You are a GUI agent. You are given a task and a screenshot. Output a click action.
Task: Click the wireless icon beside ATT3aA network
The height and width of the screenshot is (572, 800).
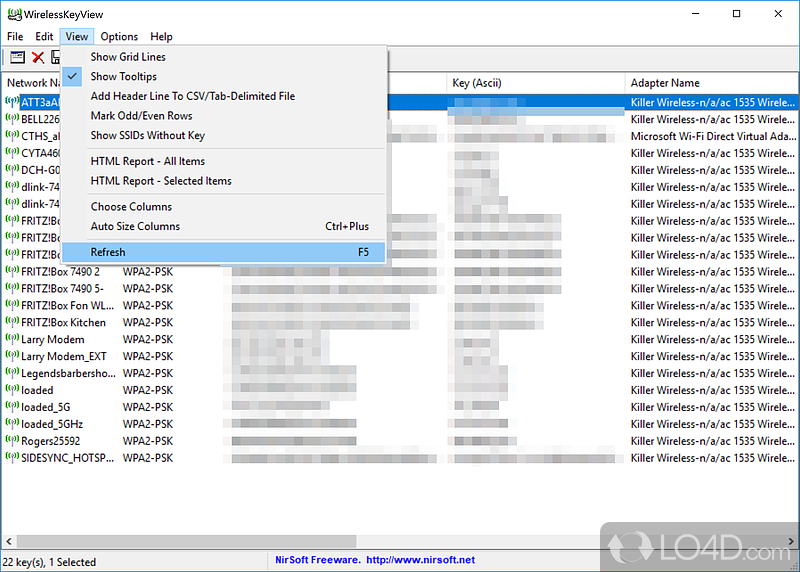(12, 102)
